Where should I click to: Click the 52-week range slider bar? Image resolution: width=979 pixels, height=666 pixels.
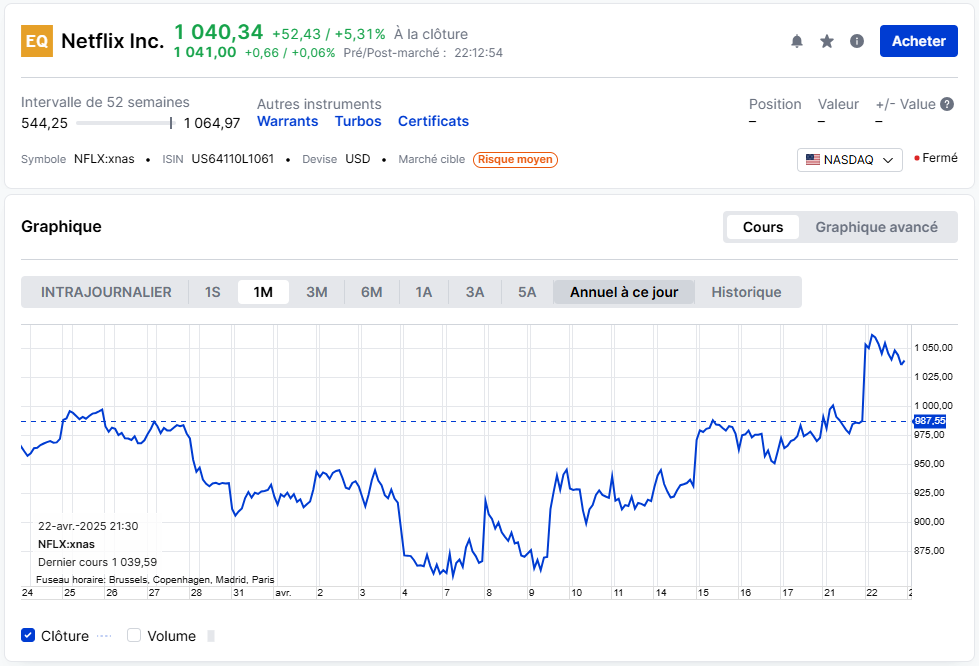pyautogui.click(x=124, y=123)
